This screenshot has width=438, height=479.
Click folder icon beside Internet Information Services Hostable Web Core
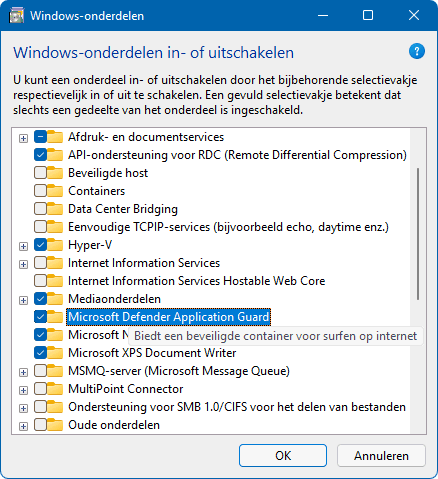coord(55,281)
